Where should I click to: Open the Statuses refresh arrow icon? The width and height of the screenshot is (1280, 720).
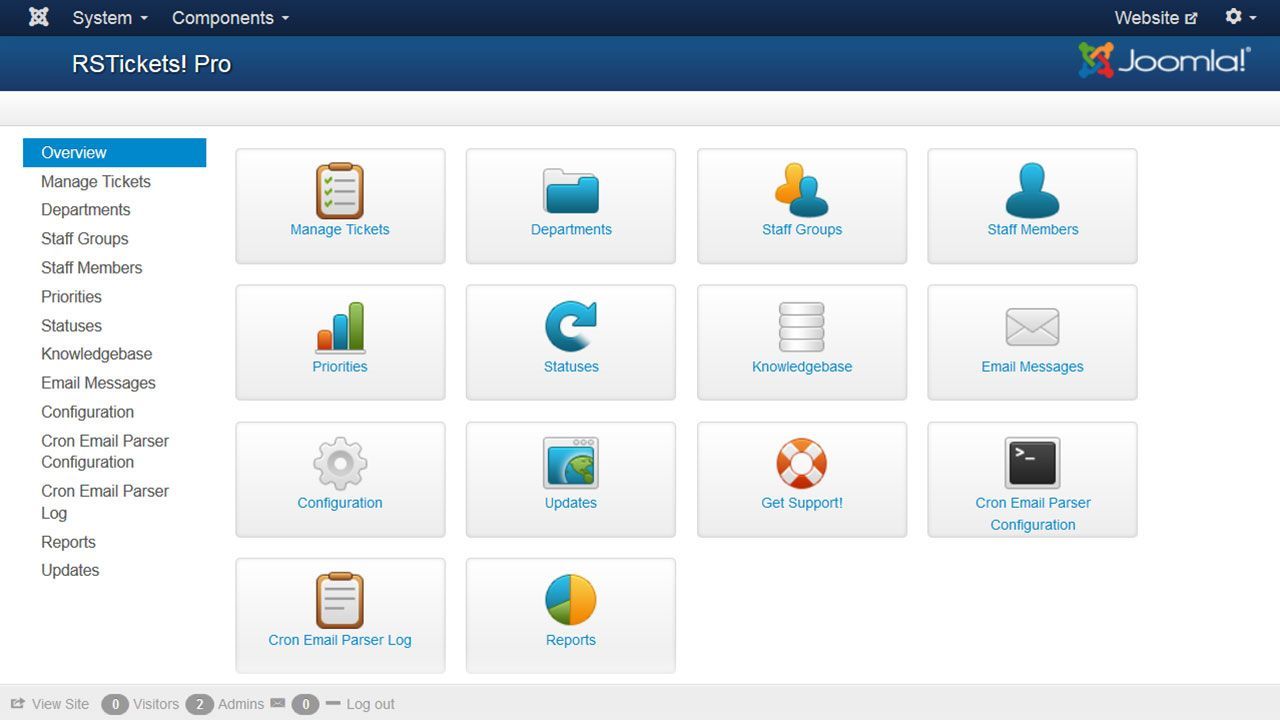[x=571, y=327]
